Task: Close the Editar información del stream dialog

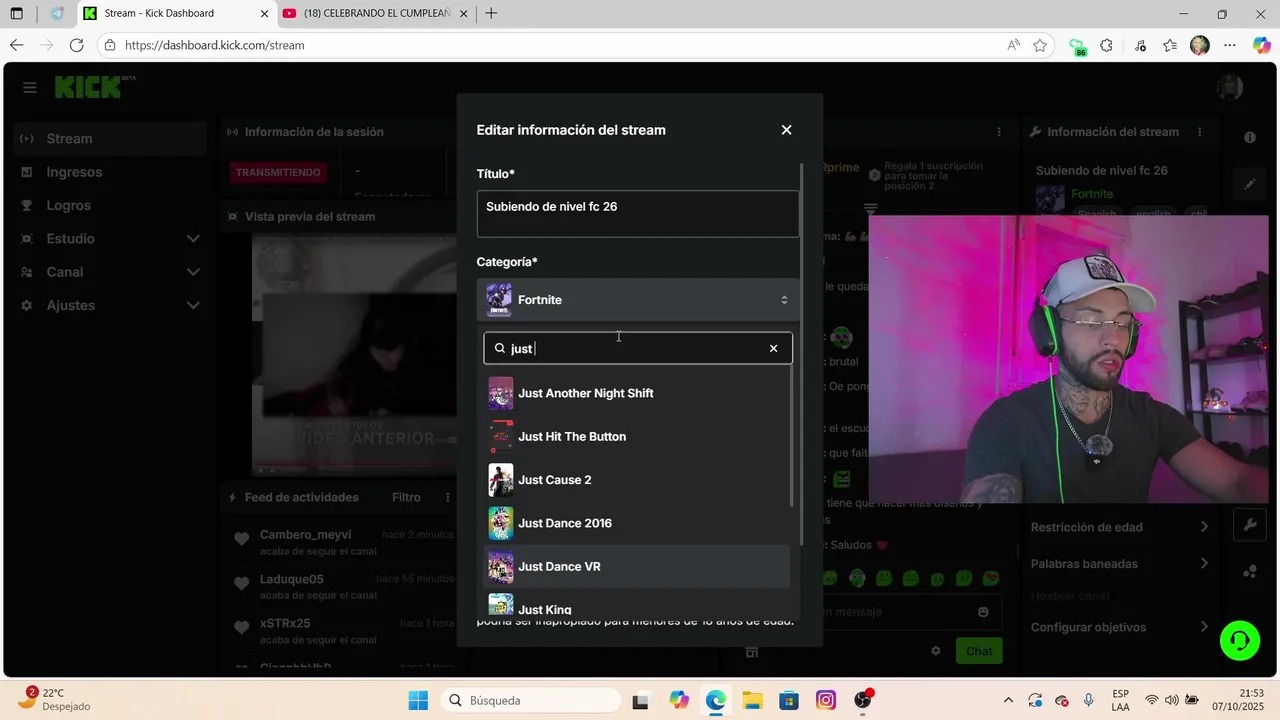Action: click(x=786, y=130)
